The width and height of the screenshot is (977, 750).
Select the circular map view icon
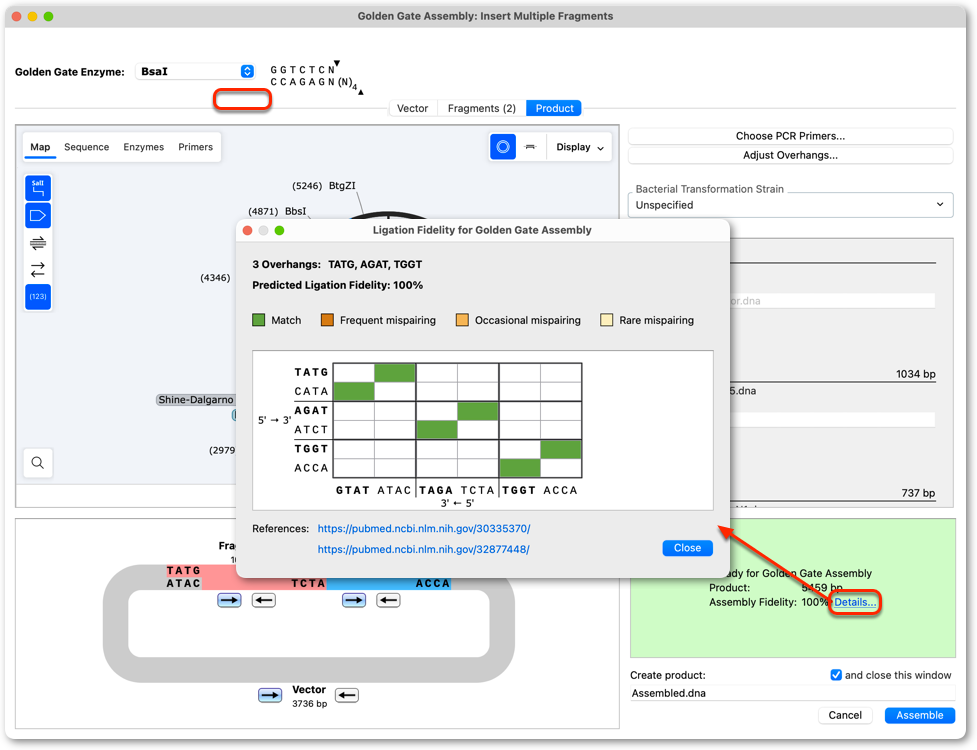tap(503, 147)
